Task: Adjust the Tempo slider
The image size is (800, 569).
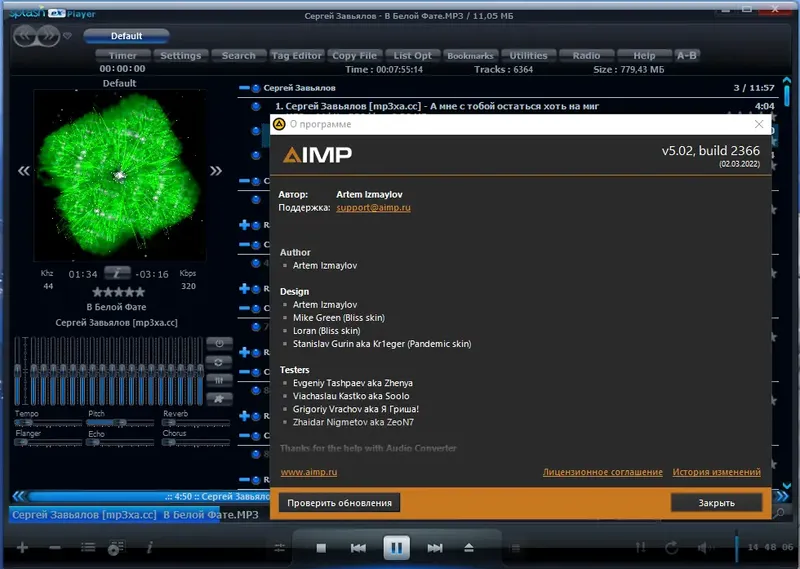Action: [48, 423]
